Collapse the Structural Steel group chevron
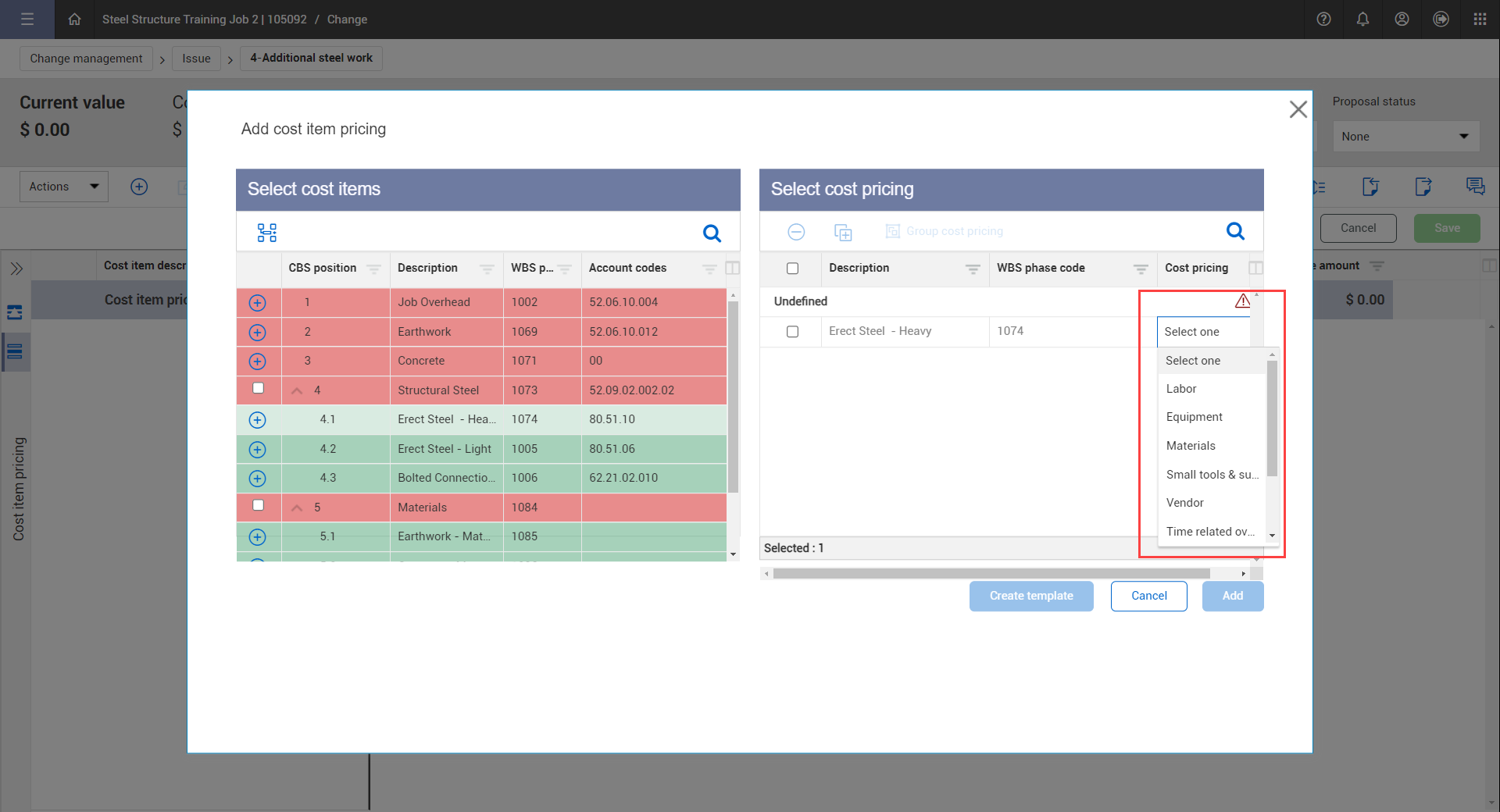Screen dimensions: 1500x812 coord(297,390)
